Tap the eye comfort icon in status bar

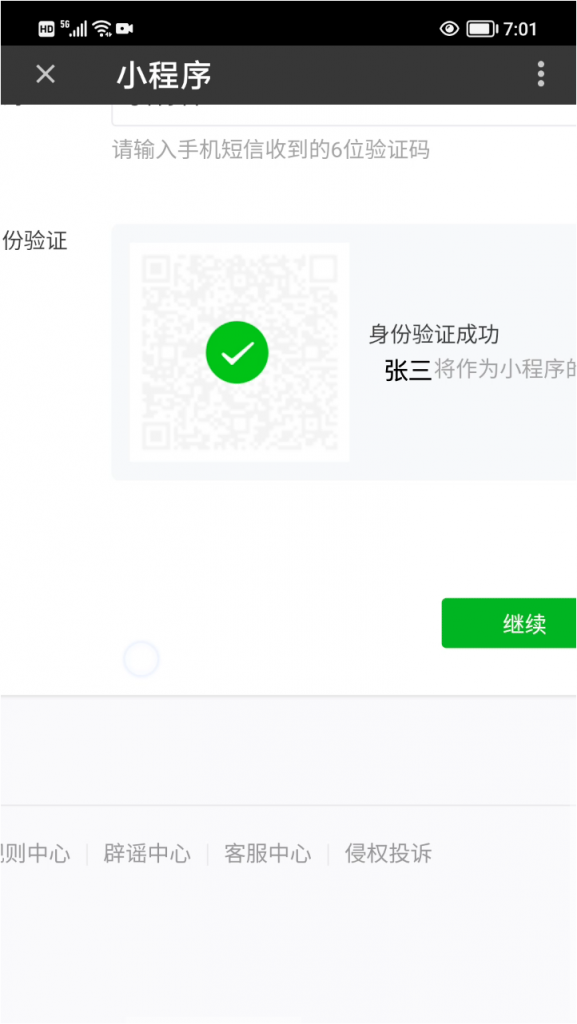click(449, 29)
